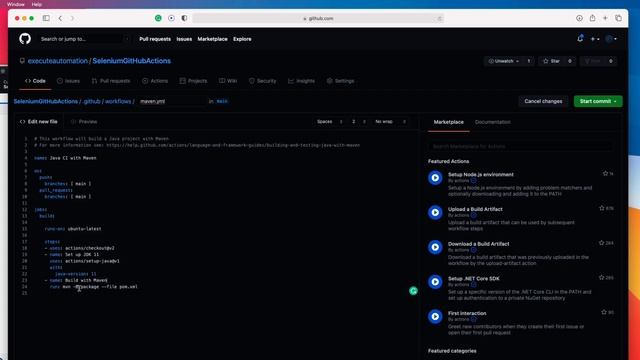Switch to the repository Issues tab
The height and width of the screenshot is (360, 640).
(68, 81)
